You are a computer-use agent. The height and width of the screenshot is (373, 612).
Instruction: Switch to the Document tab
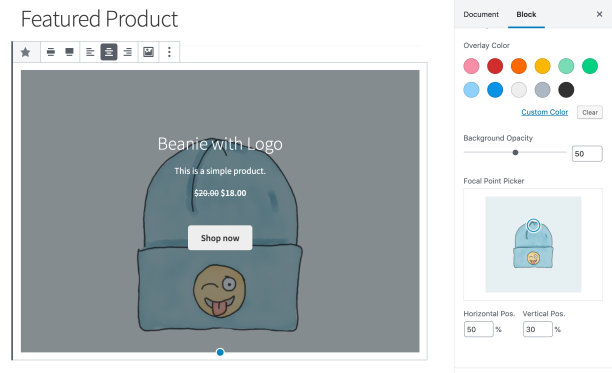481,14
